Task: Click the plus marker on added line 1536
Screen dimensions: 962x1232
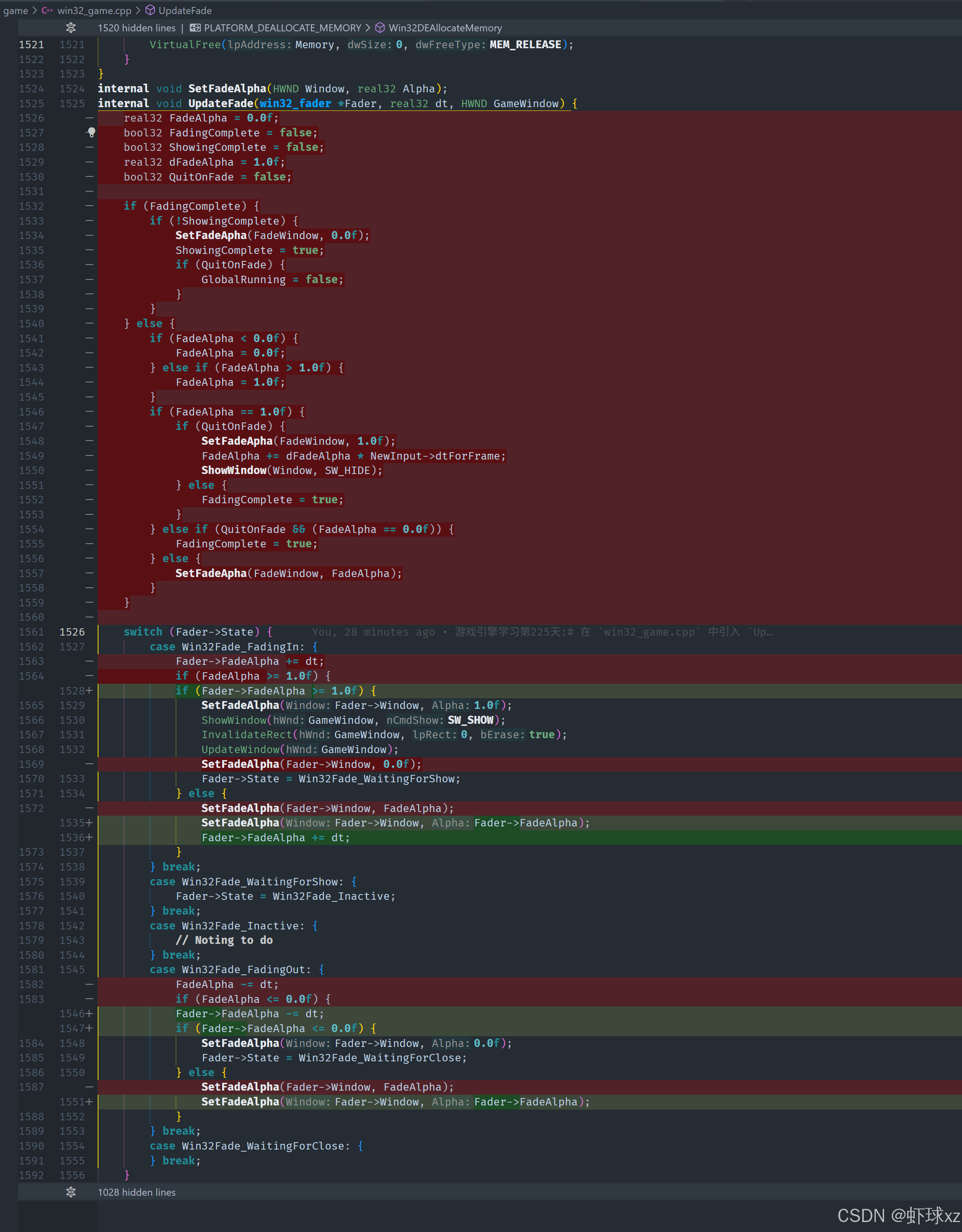Action: (89, 838)
